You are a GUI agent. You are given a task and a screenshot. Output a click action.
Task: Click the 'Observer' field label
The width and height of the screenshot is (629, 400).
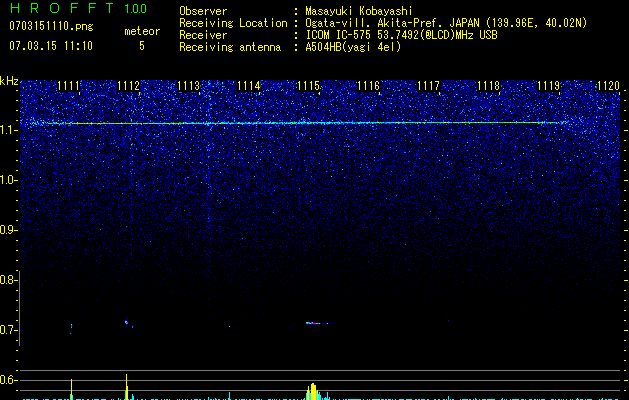pyautogui.click(x=203, y=11)
